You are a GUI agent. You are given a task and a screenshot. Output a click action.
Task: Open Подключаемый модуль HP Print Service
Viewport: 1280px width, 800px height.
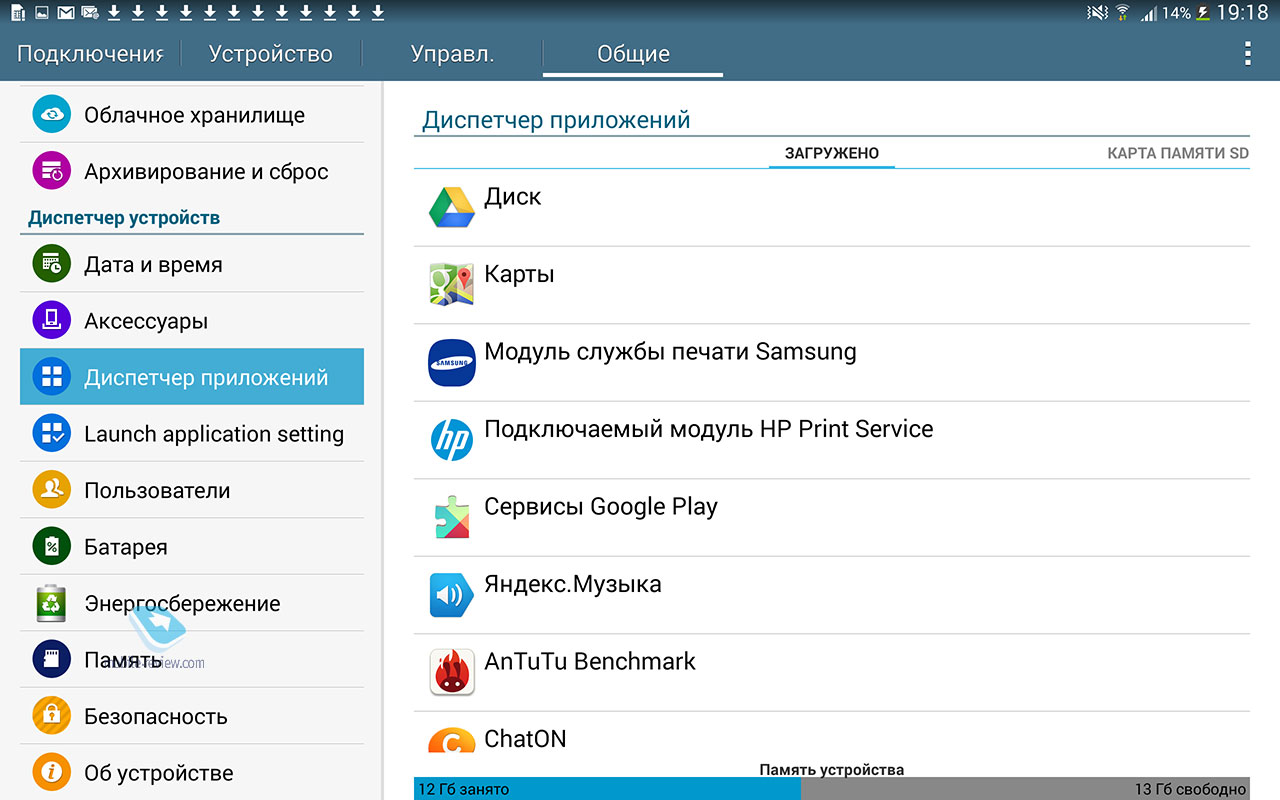832,440
